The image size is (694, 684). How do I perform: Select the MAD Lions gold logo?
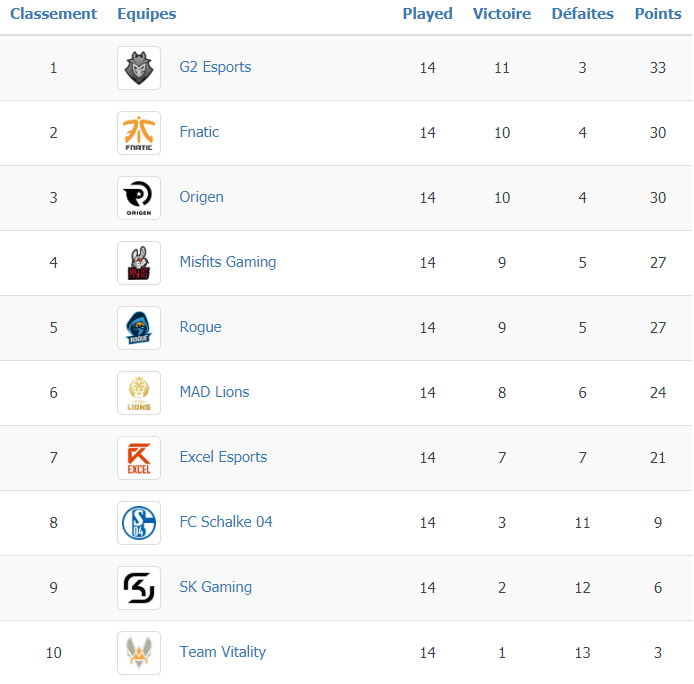[139, 393]
